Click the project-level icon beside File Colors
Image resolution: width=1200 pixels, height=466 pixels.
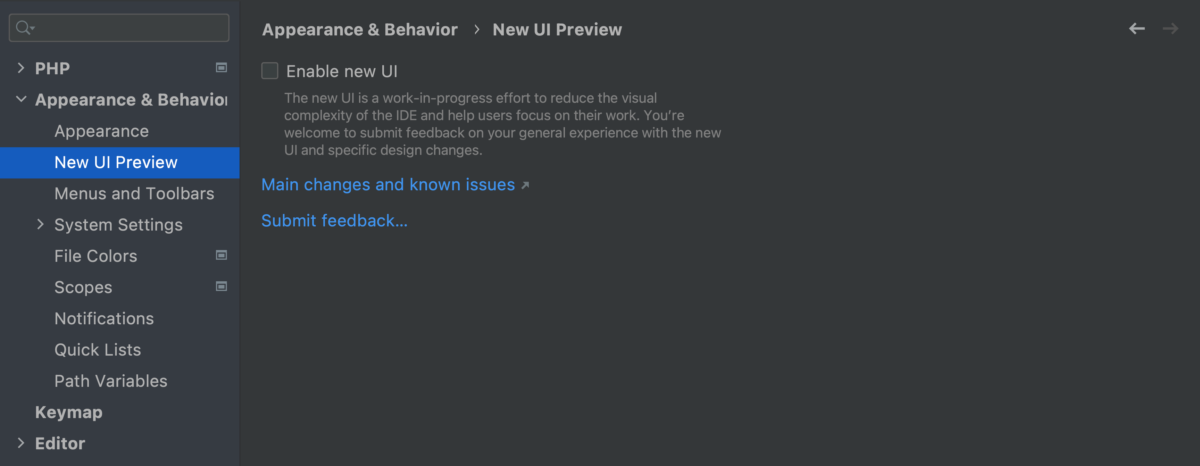tap(222, 256)
